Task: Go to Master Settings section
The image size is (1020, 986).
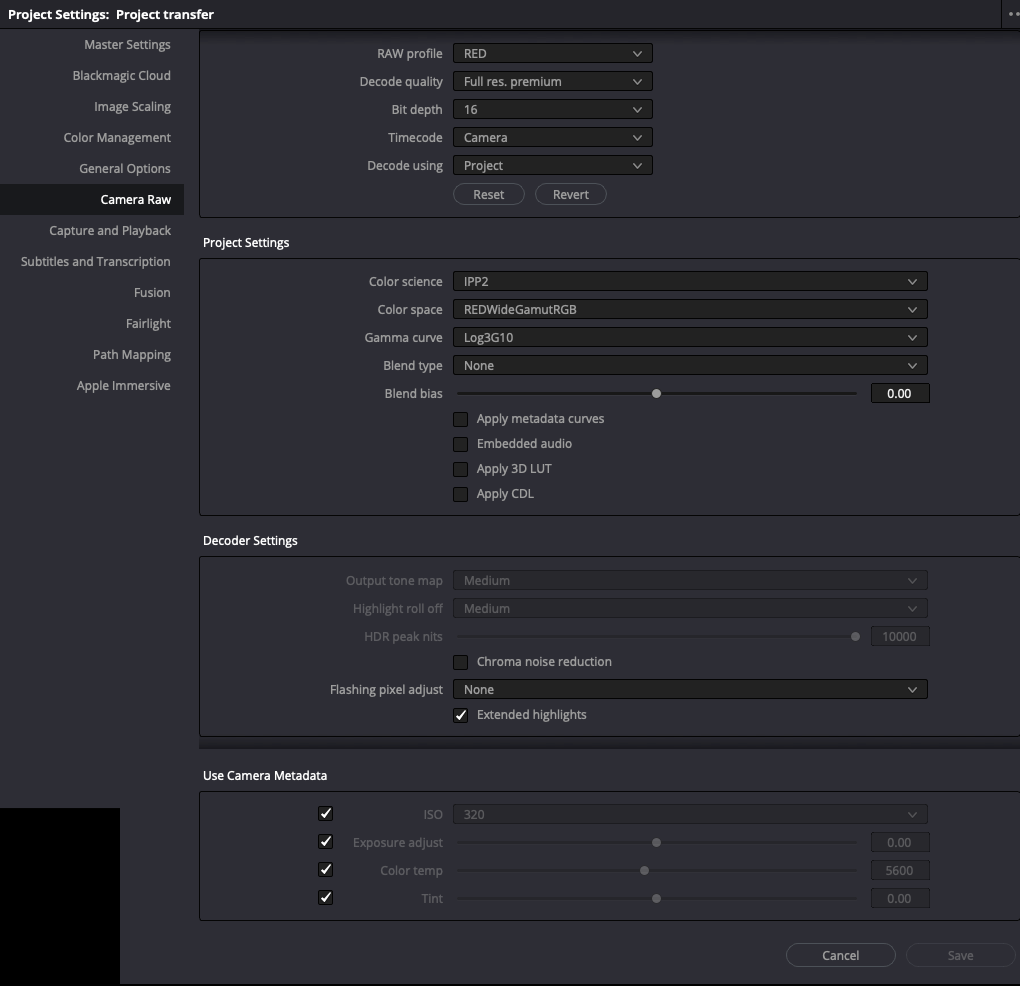Action: pos(127,45)
